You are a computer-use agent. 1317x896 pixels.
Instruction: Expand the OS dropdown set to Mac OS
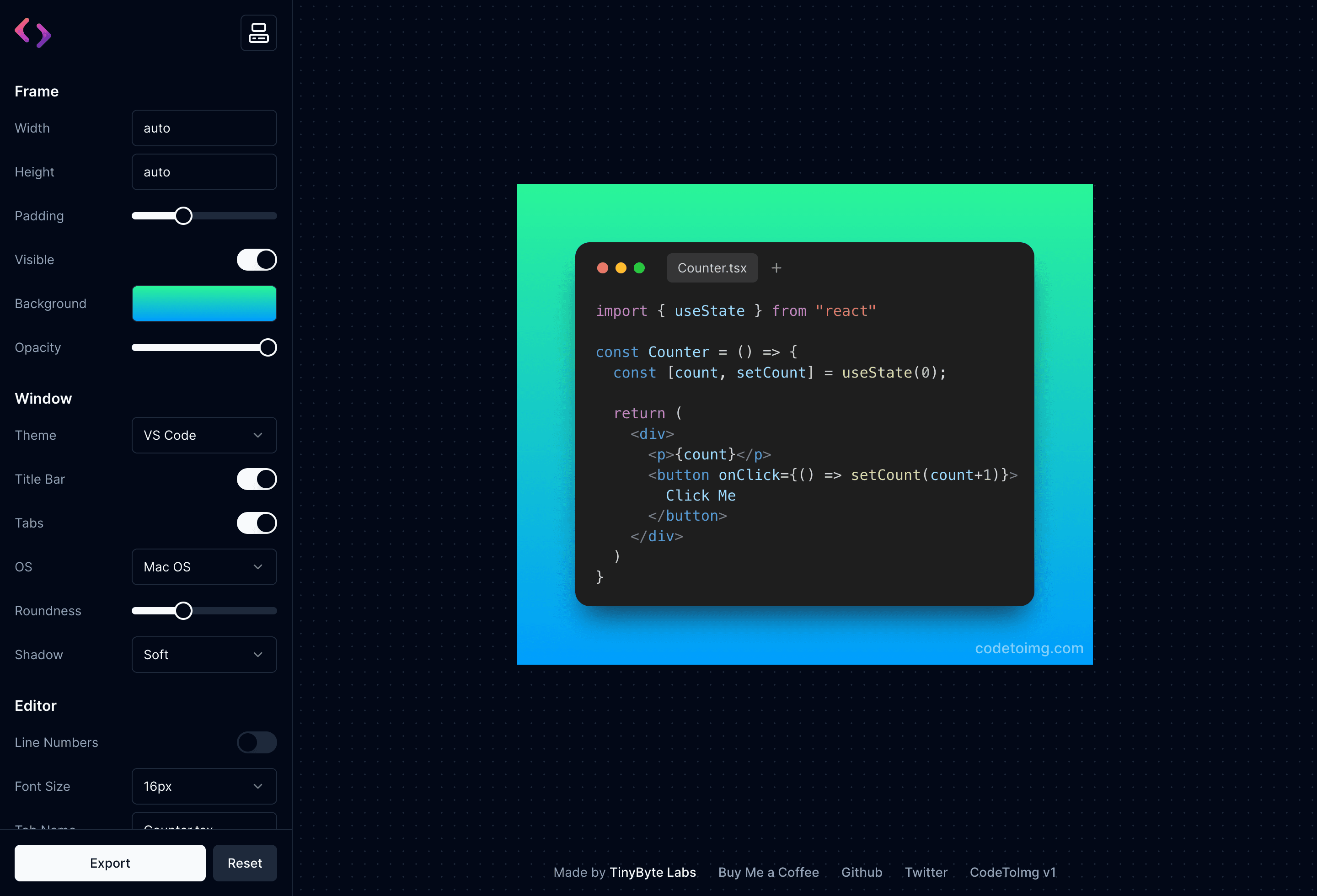[204, 567]
